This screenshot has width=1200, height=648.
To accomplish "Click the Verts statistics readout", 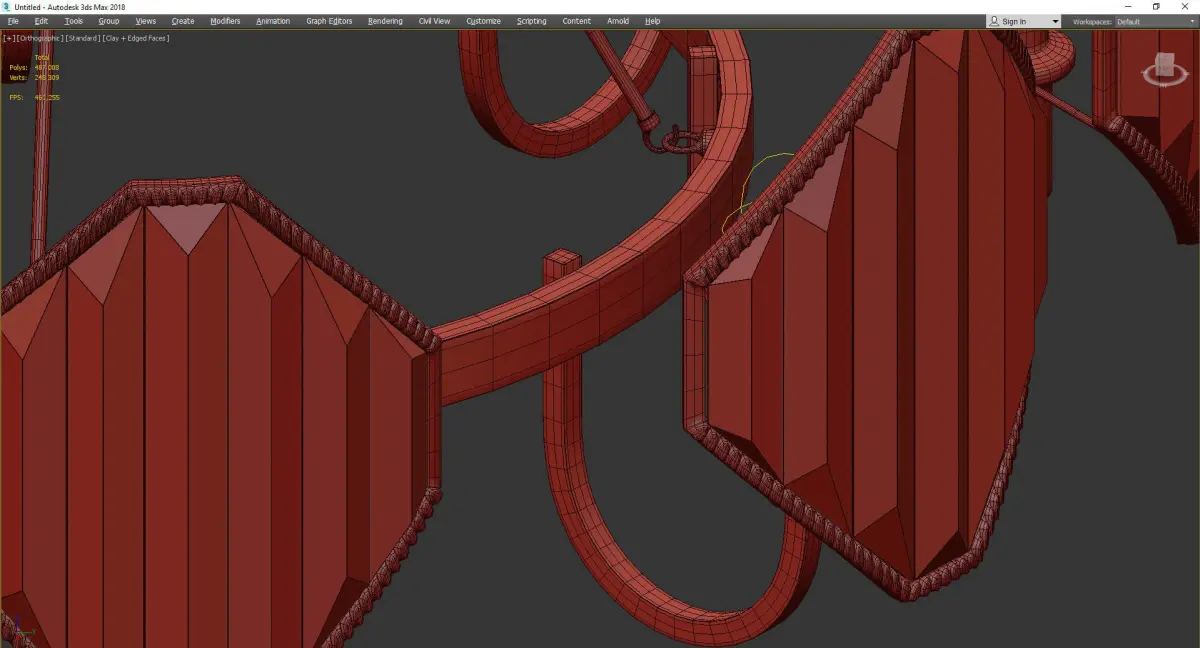I will (34, 77).
